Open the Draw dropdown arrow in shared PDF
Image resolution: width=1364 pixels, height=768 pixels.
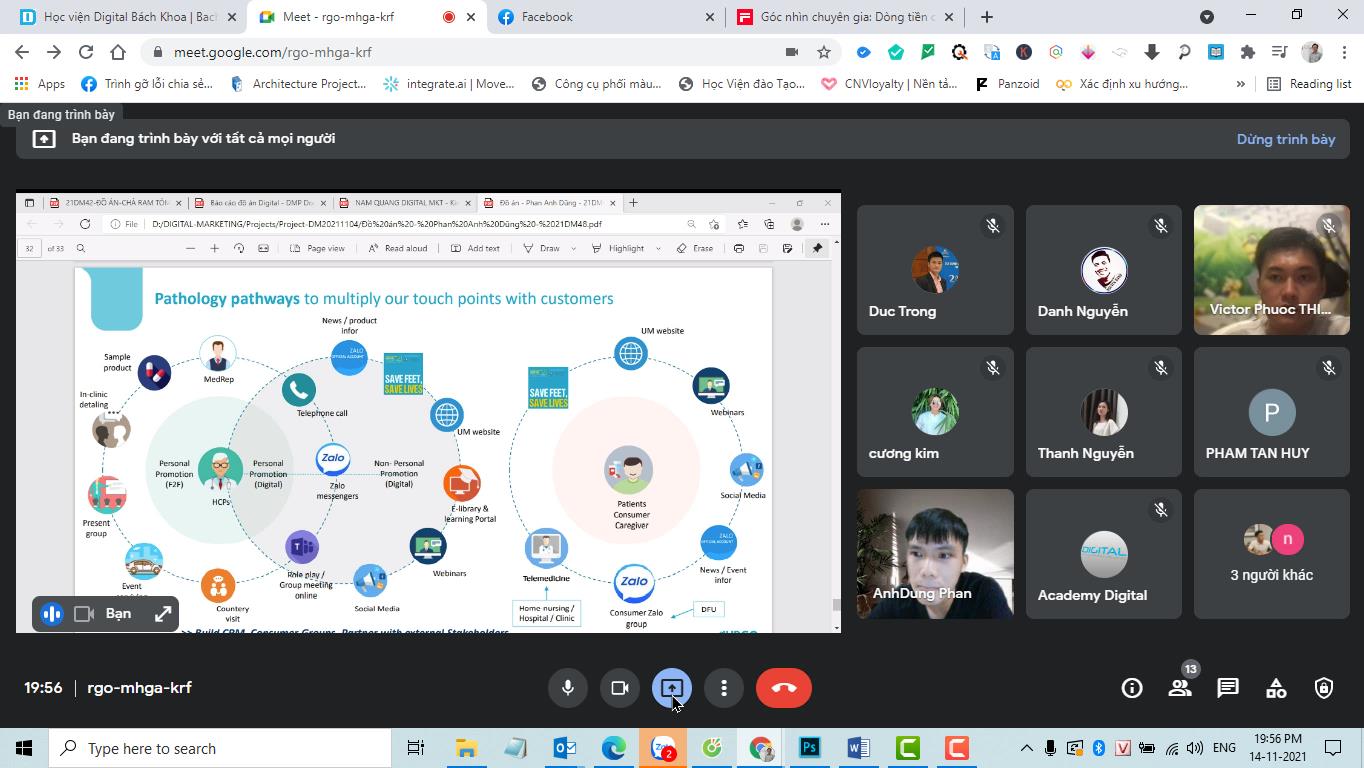(574, 248)
